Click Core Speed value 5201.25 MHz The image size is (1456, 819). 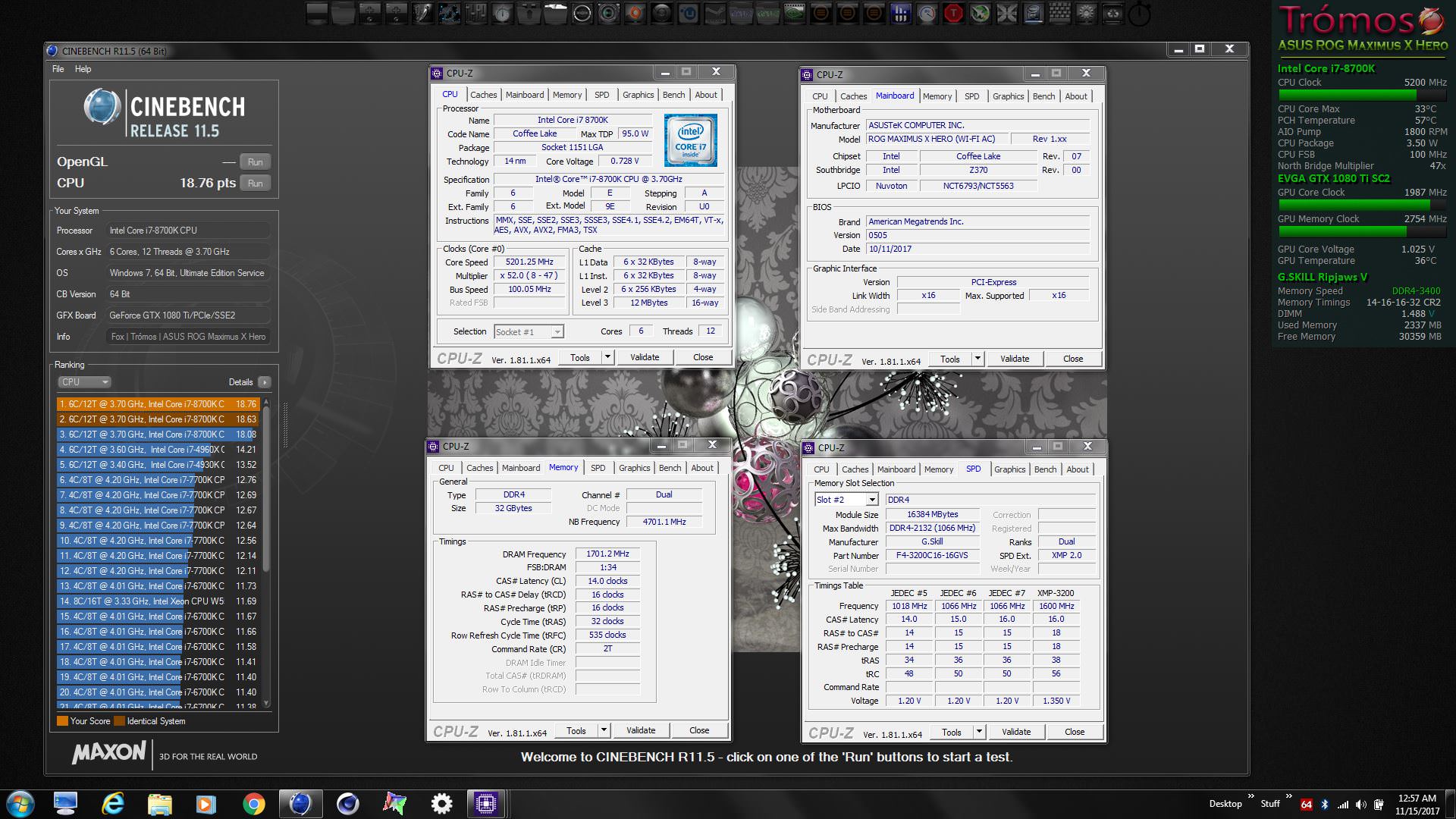(x=529, y=262)
